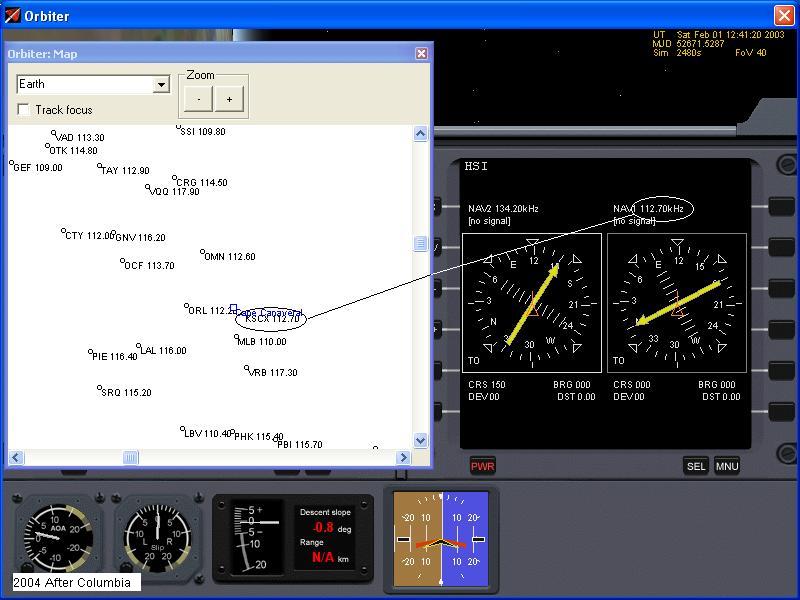Screen dimensions: 800x600
Task: Select the OMN 112.60 station on map
Action: pyautogui.click(x=228, y=256)
